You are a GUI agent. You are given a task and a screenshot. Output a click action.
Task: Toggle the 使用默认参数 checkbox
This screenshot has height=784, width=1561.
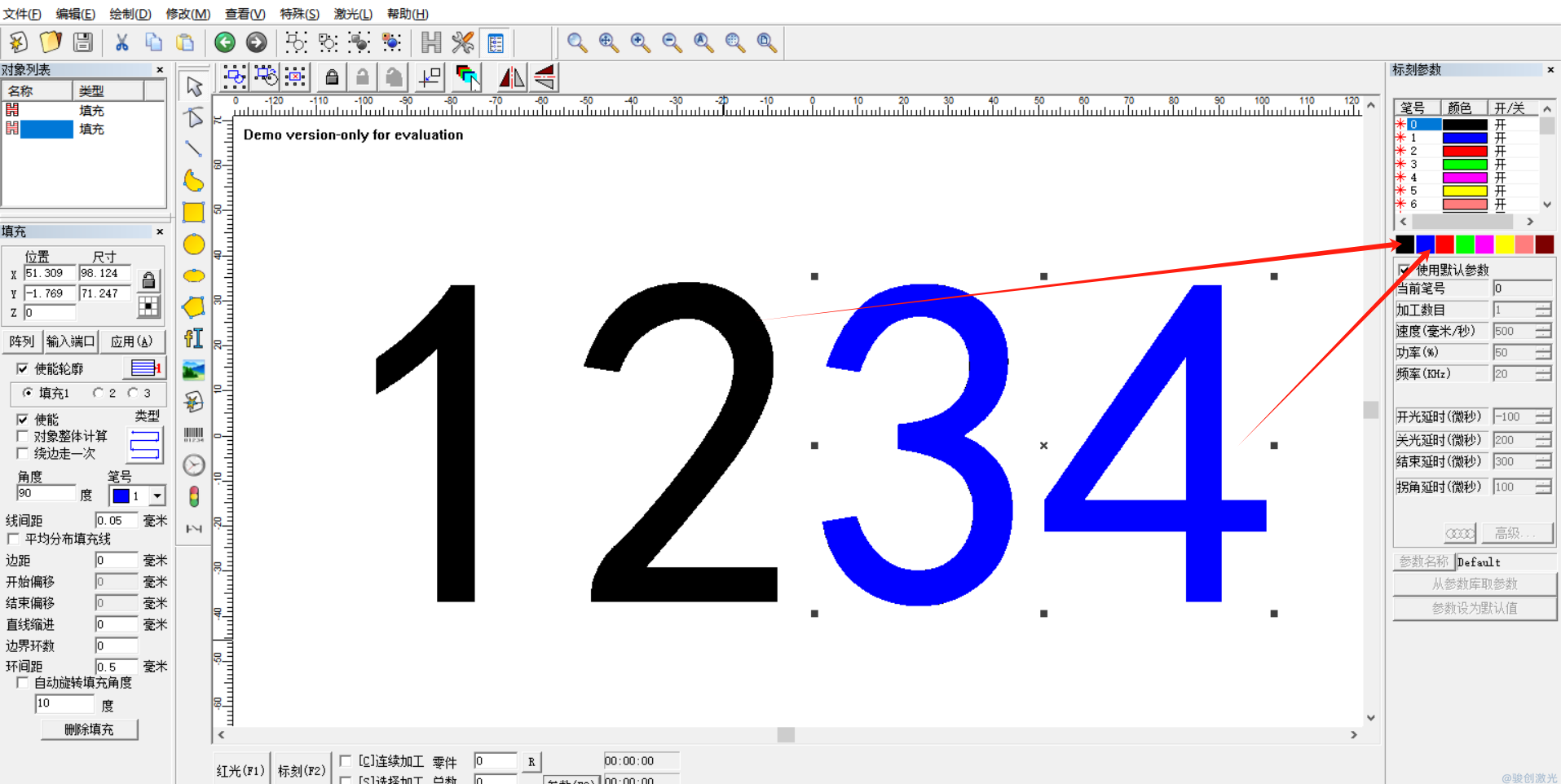[1404, 270]
